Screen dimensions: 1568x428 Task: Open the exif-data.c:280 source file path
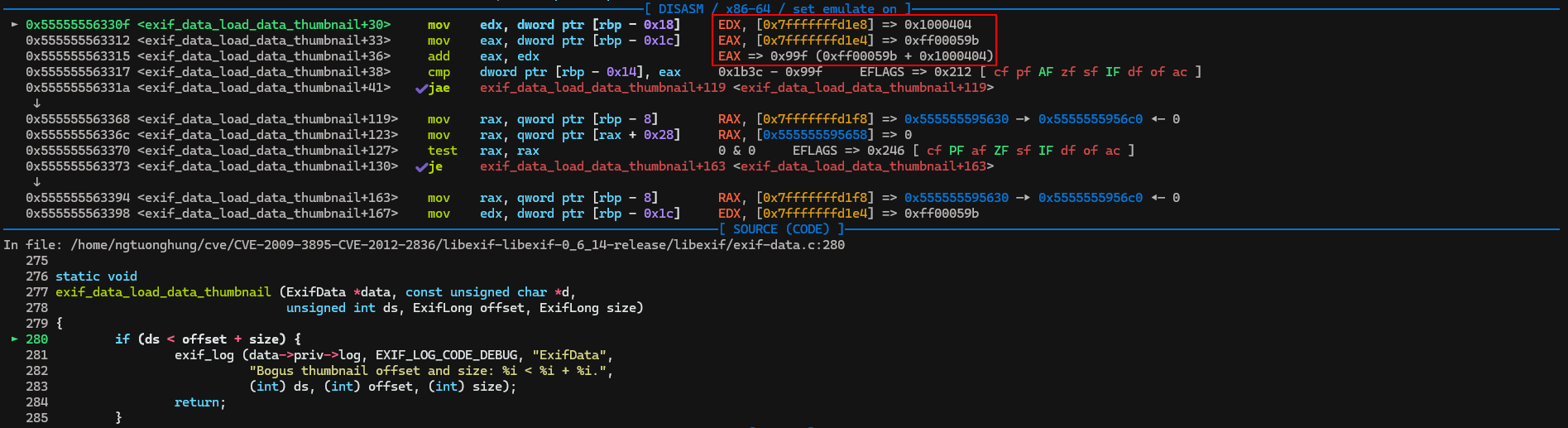[x=458, y=245]
